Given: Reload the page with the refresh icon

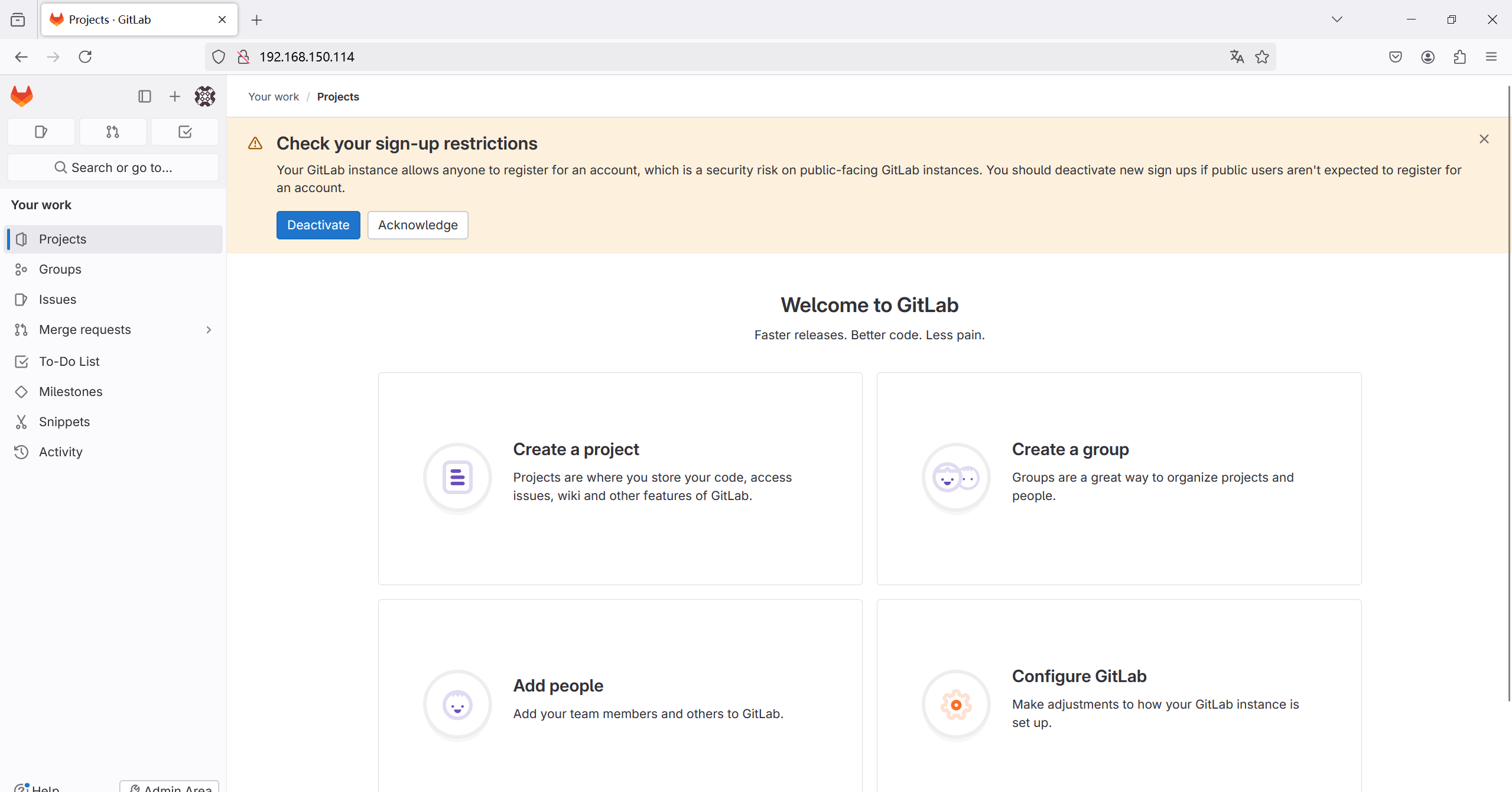Looking at the screenshot, I should pyautogui.click(x=85, y=57).
